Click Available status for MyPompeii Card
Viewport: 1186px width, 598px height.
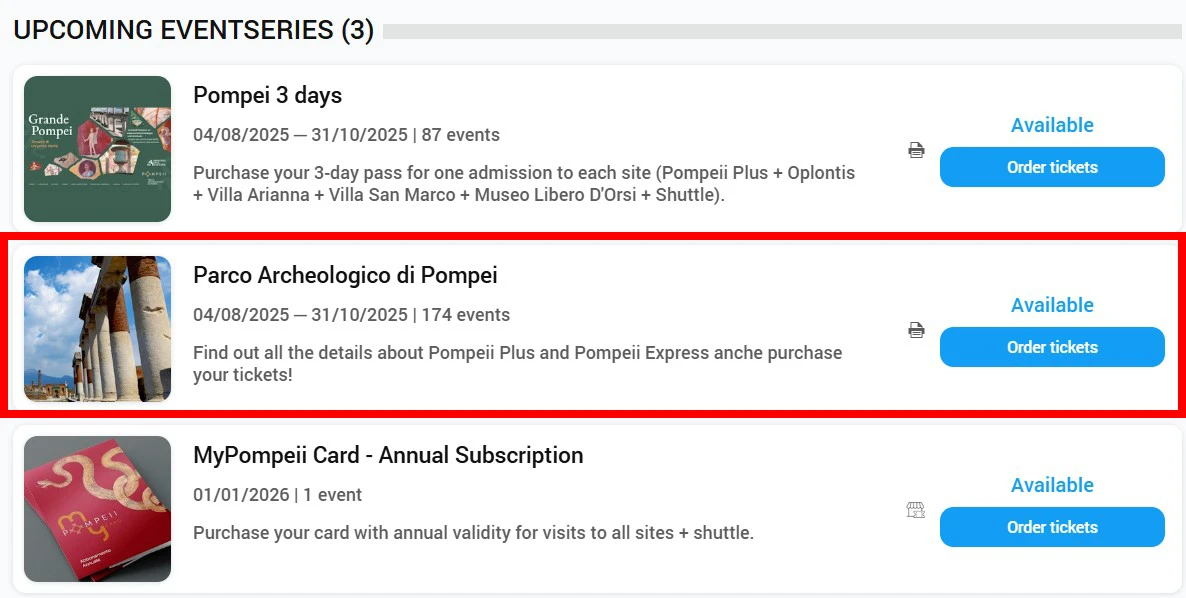coord(1052,485)
